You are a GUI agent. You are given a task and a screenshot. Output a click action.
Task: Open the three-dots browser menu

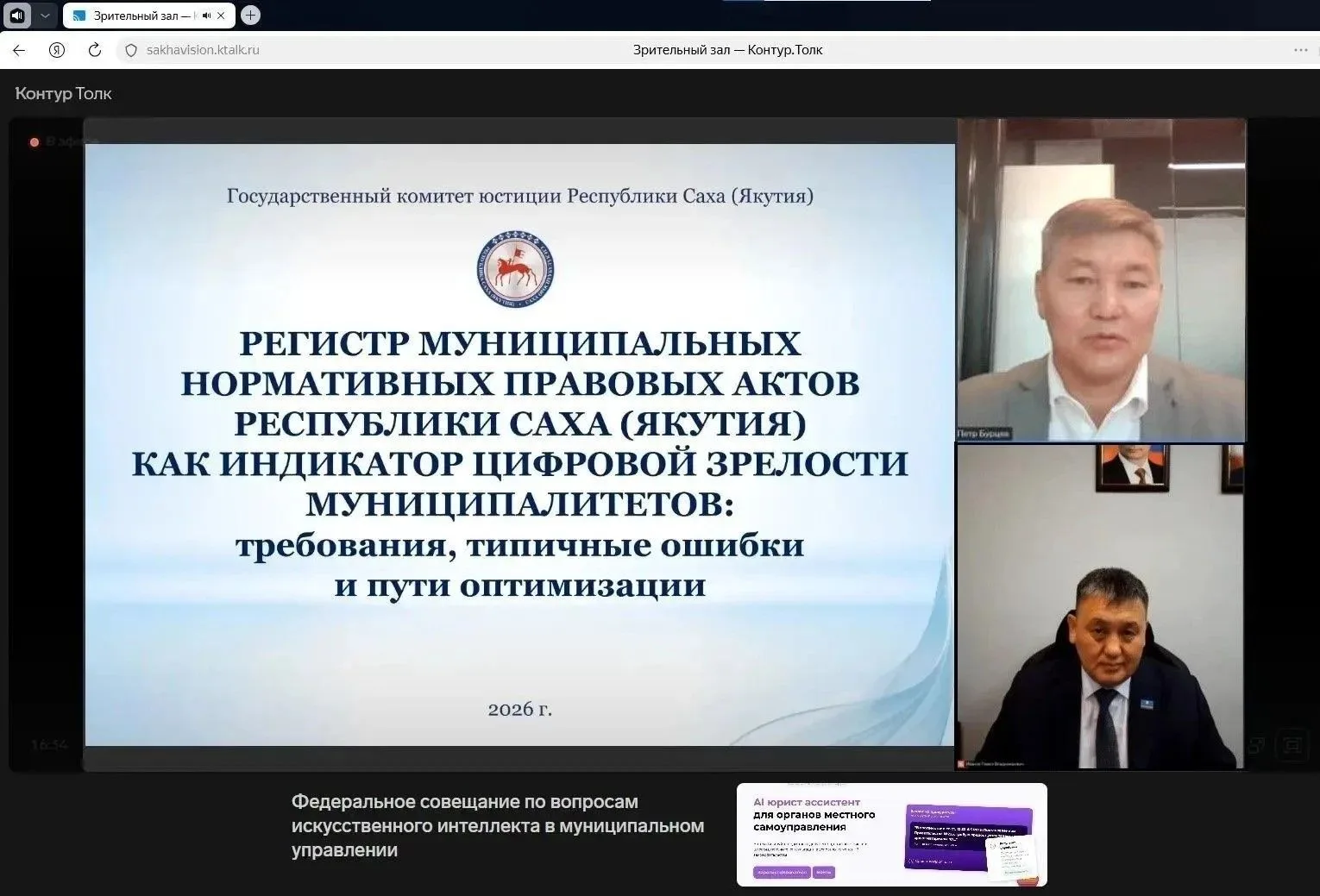(x=1301, y=50)
